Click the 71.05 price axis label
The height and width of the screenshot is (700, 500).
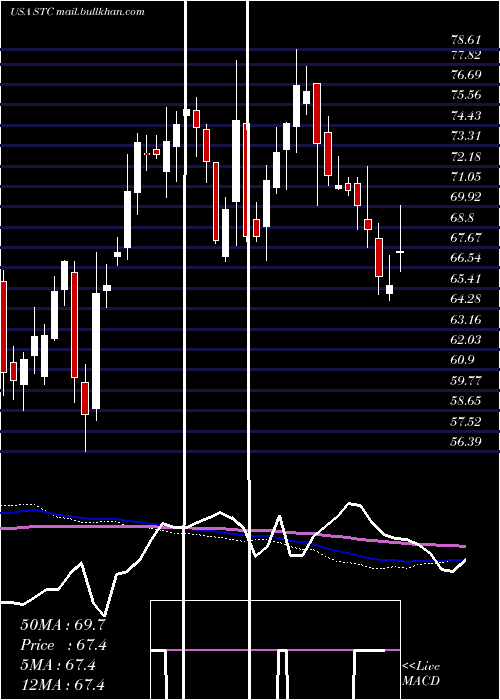466,177
